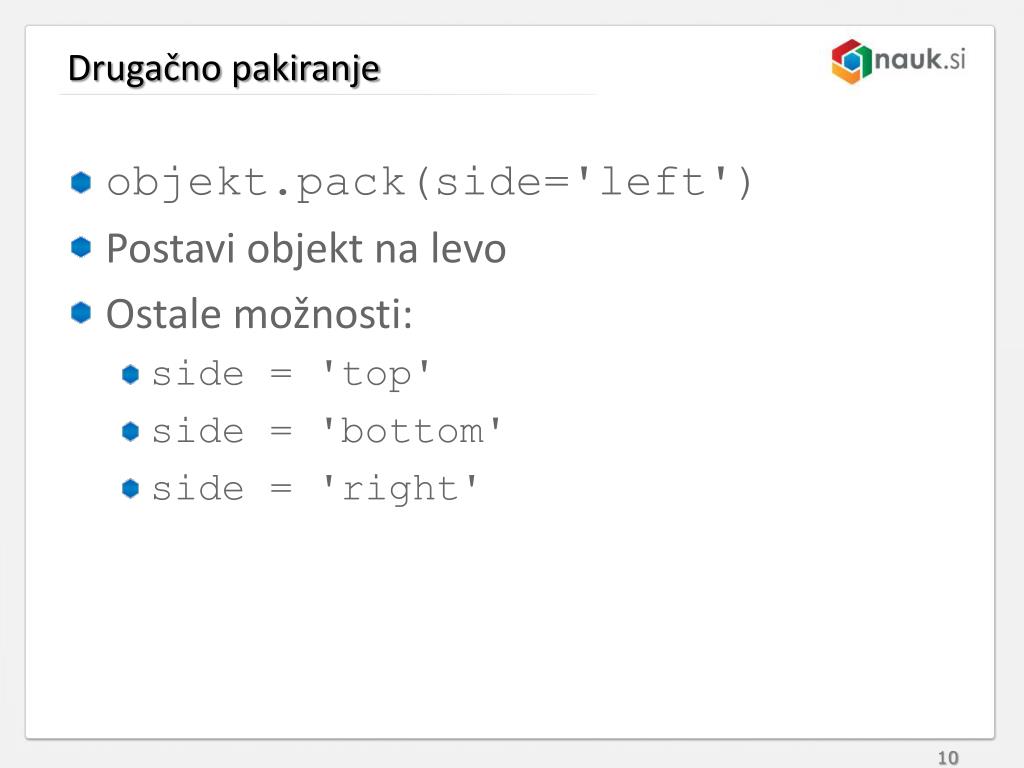The image size is (1024, 768).
Task: Click the empty area of the slide body
Action: tap(509, 620)
